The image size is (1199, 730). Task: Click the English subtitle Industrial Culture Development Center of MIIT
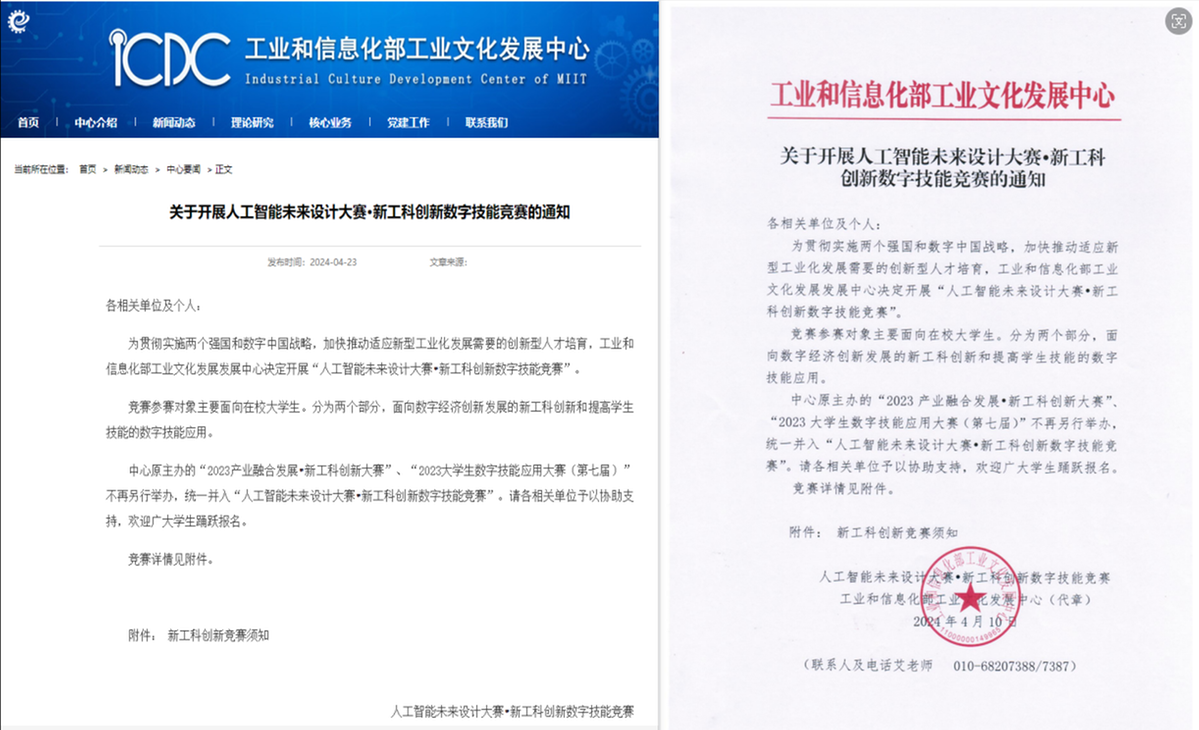pyautogui.click(x=416, y=79)
